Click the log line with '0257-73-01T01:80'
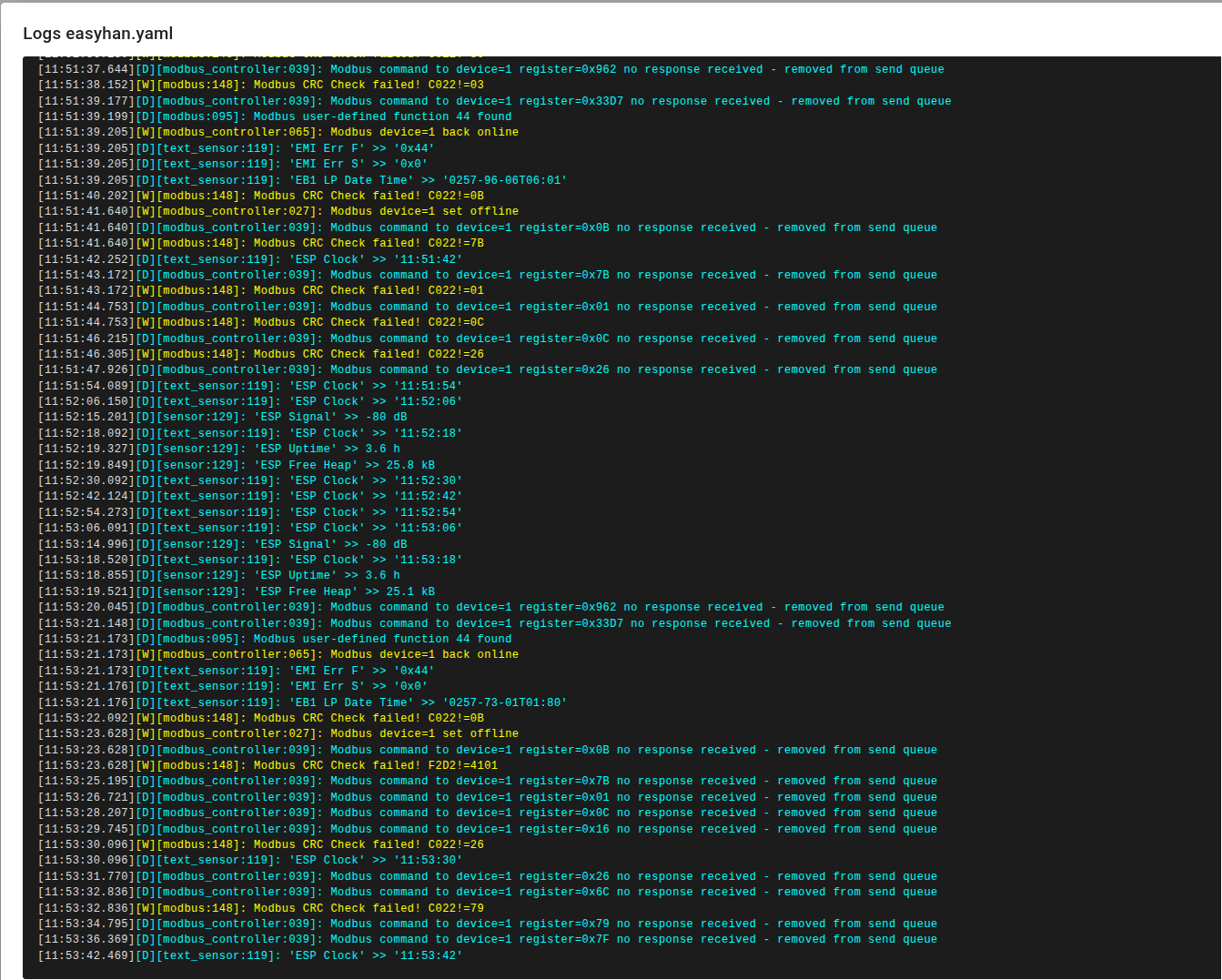The image size is (1222, 980). [x=302, y=702]
